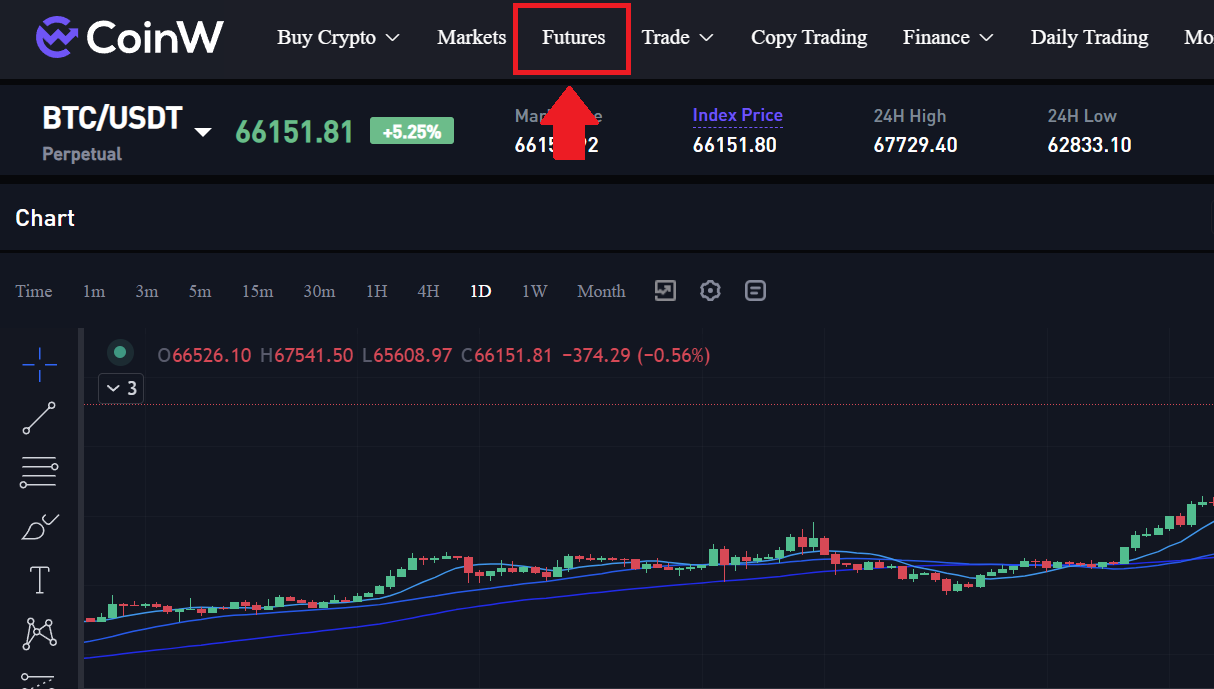Screen dimensions: 1214x689
Task: Open the Buy Crypto dropdown menu
Action: pyautogui.click(x=338, y=37)
